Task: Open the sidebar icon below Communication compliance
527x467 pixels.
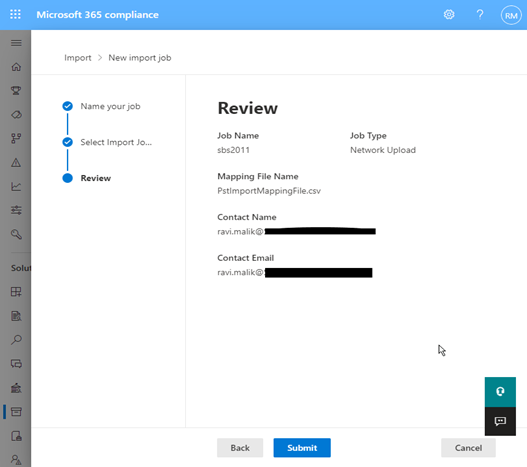Action: tap(16, 388)
